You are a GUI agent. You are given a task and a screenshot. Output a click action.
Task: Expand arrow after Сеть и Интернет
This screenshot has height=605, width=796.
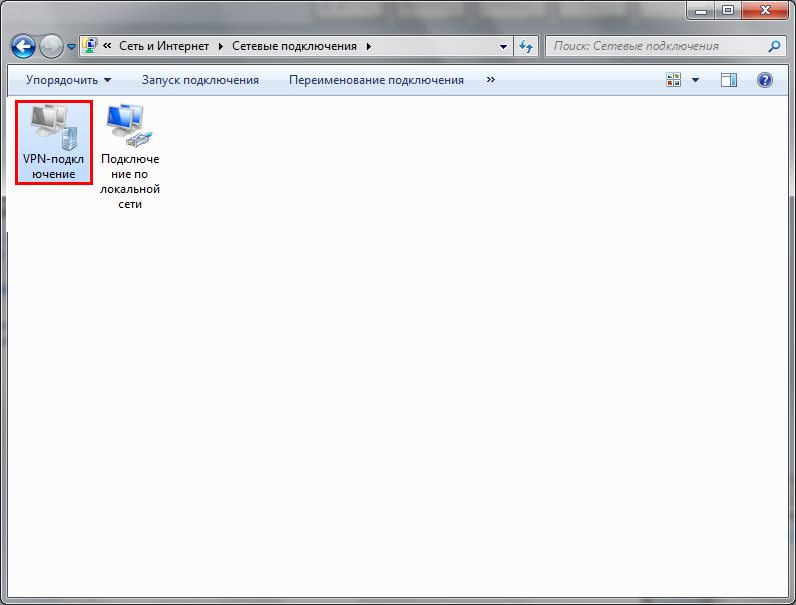[x=221, y=46]
